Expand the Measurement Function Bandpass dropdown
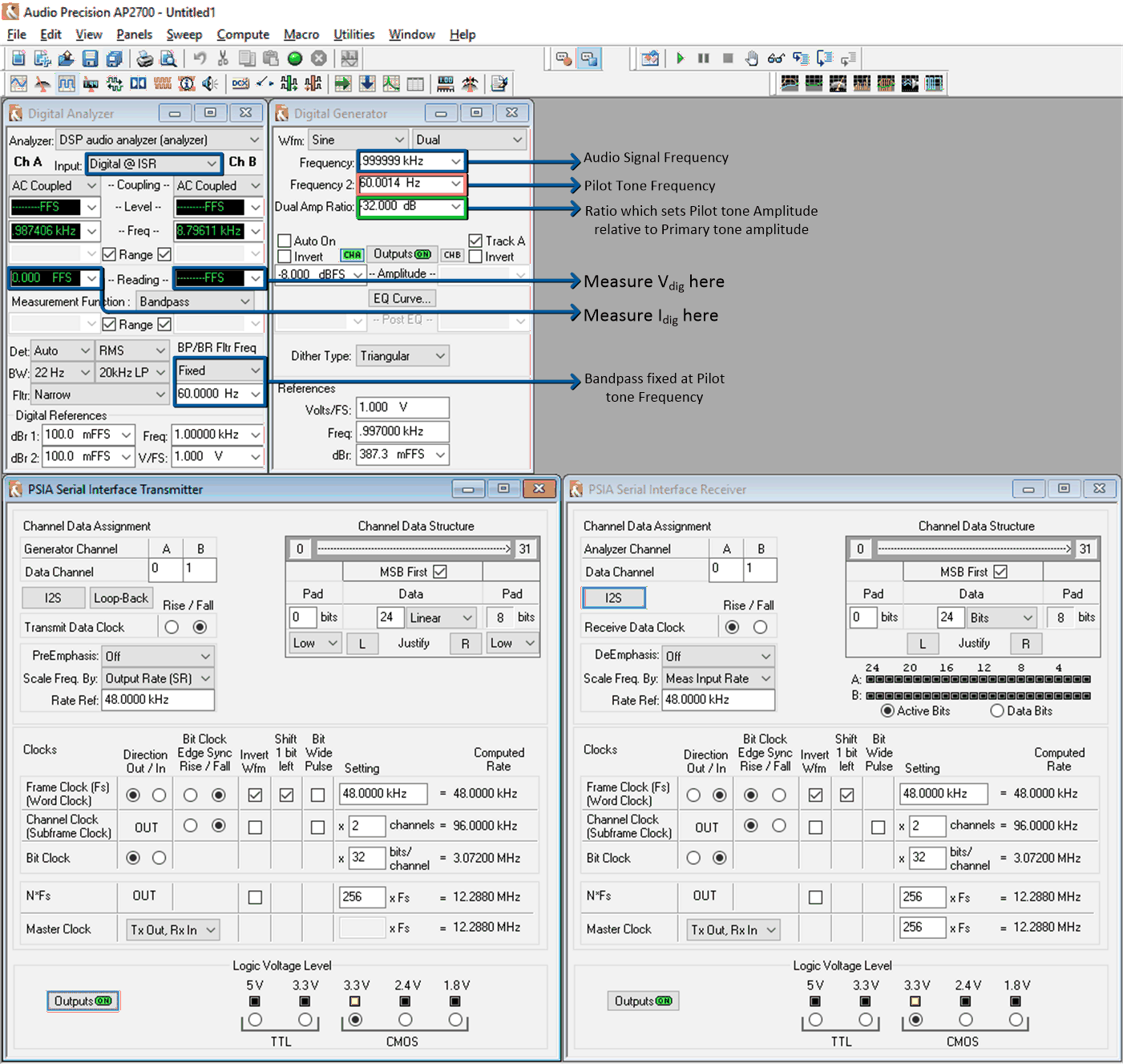The image size is (1123, 1064). coord(194,301)
